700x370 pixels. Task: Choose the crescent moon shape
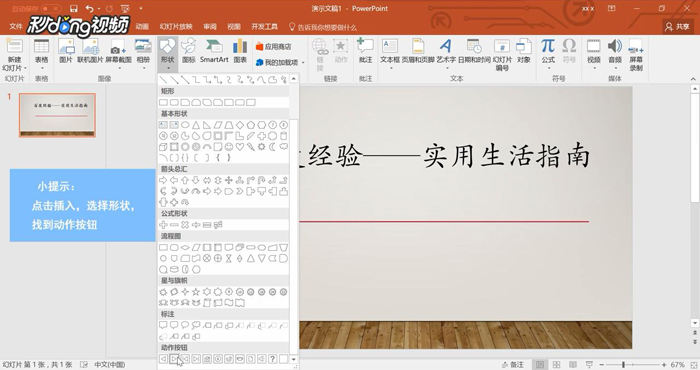click(x=272, y=147)
